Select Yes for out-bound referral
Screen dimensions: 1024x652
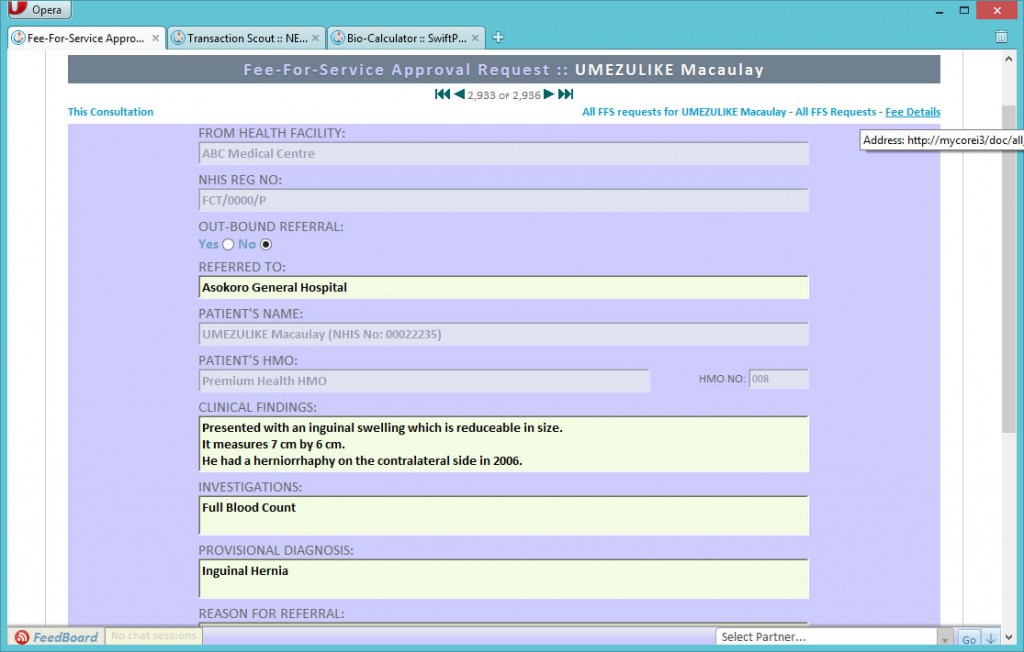tap(227, 244)
